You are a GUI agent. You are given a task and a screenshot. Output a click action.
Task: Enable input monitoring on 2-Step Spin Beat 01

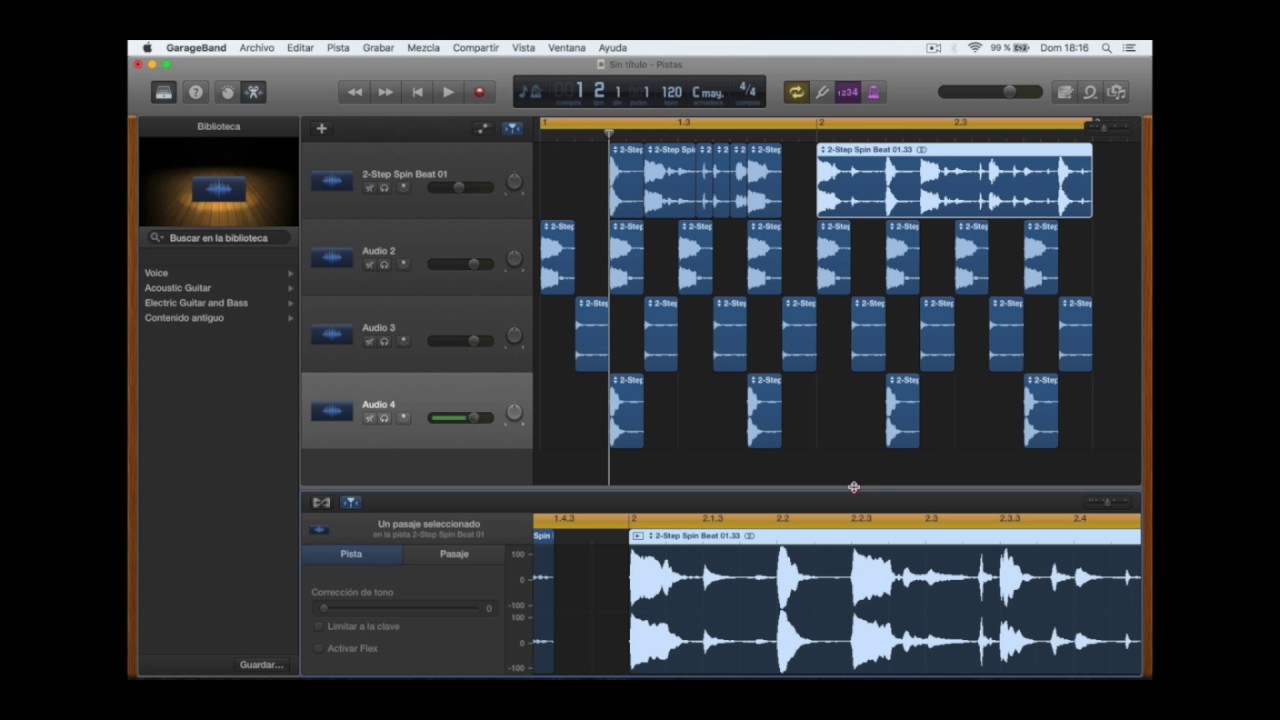pyautogui.click(x=403, y=188)
